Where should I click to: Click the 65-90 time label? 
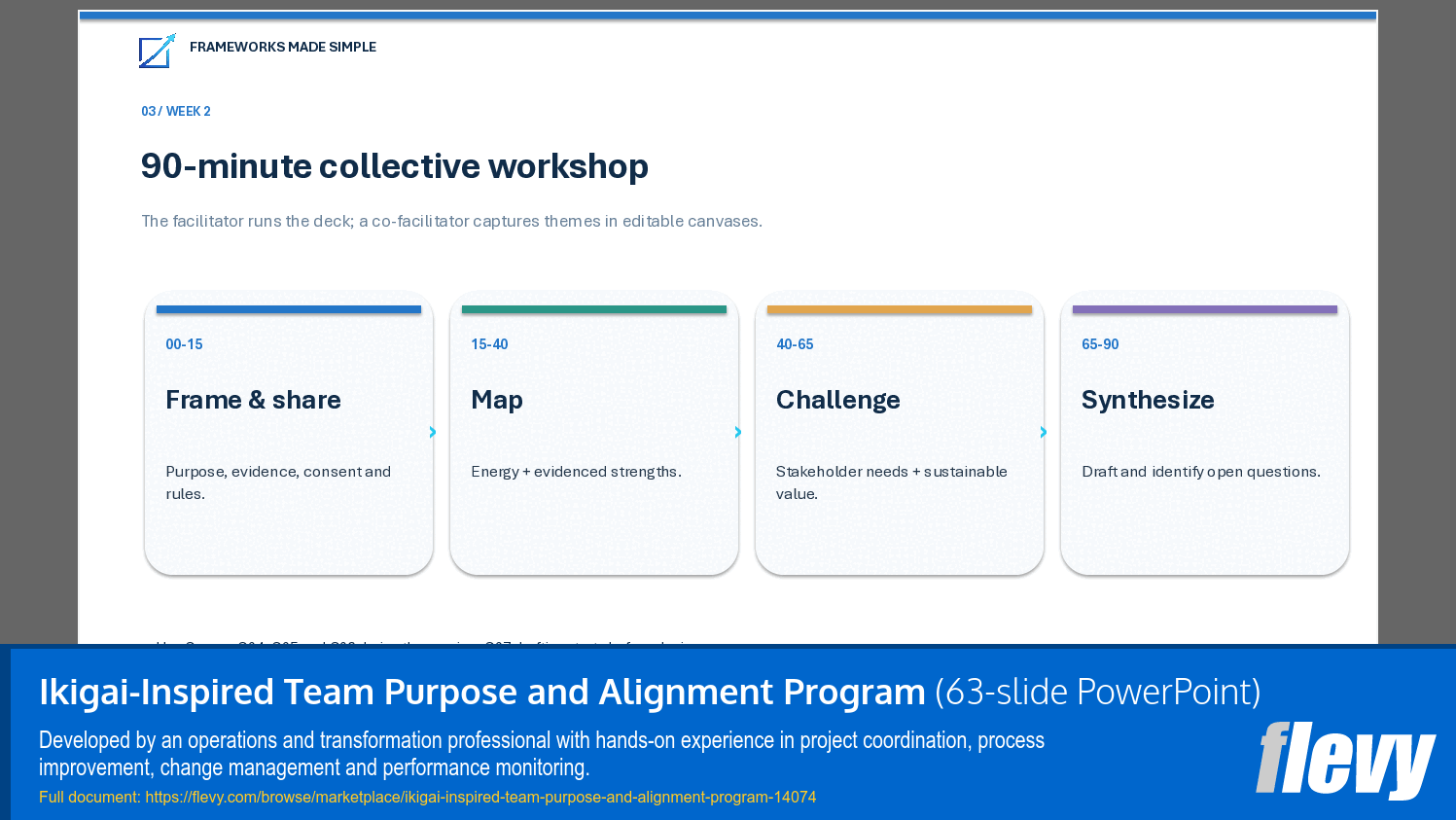coord(1100,344)
